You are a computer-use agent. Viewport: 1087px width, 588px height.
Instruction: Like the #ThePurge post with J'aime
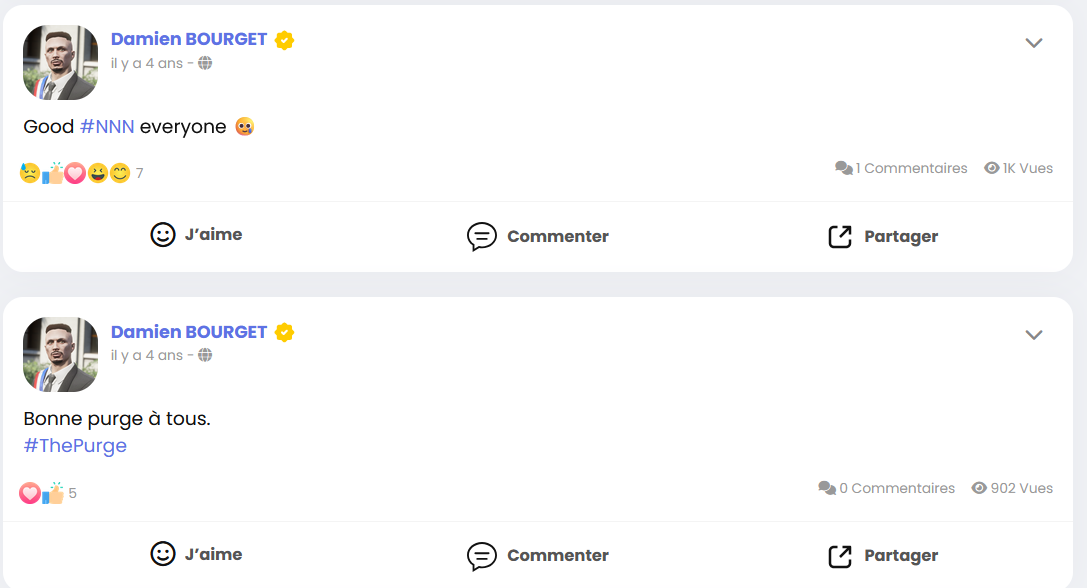[196, 554]
